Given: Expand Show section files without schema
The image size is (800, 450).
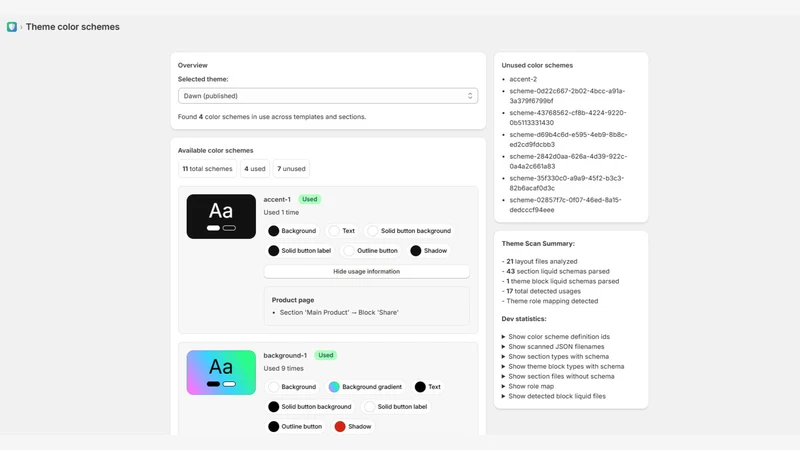Looking at the screenshot, I should click(x=558, y=376).
